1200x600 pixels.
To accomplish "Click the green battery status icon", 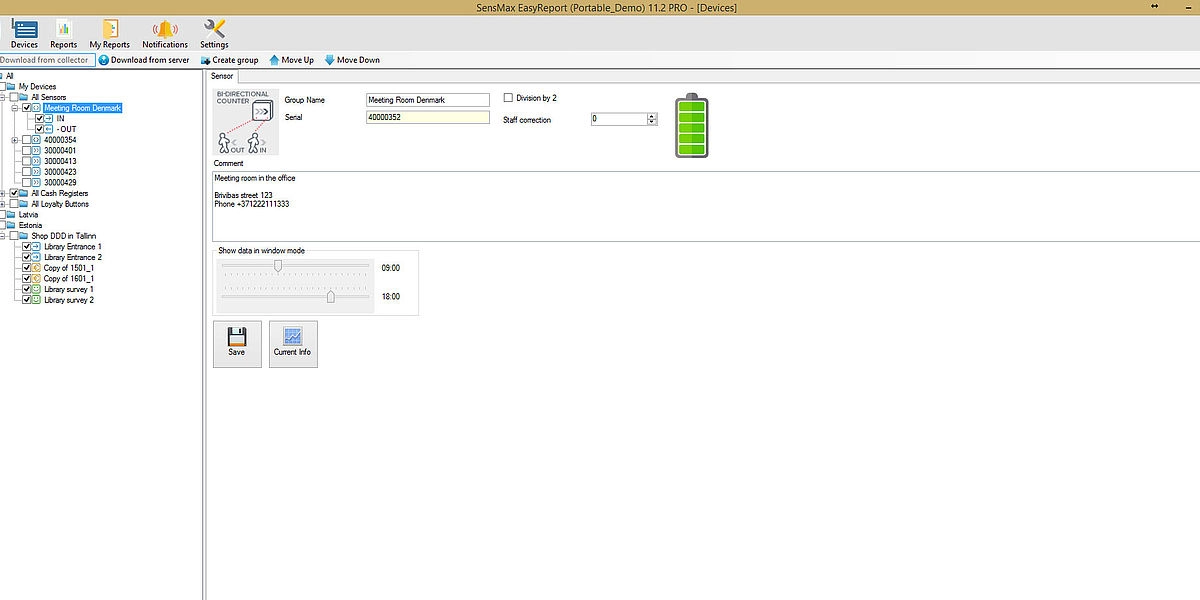I will 691,127.
